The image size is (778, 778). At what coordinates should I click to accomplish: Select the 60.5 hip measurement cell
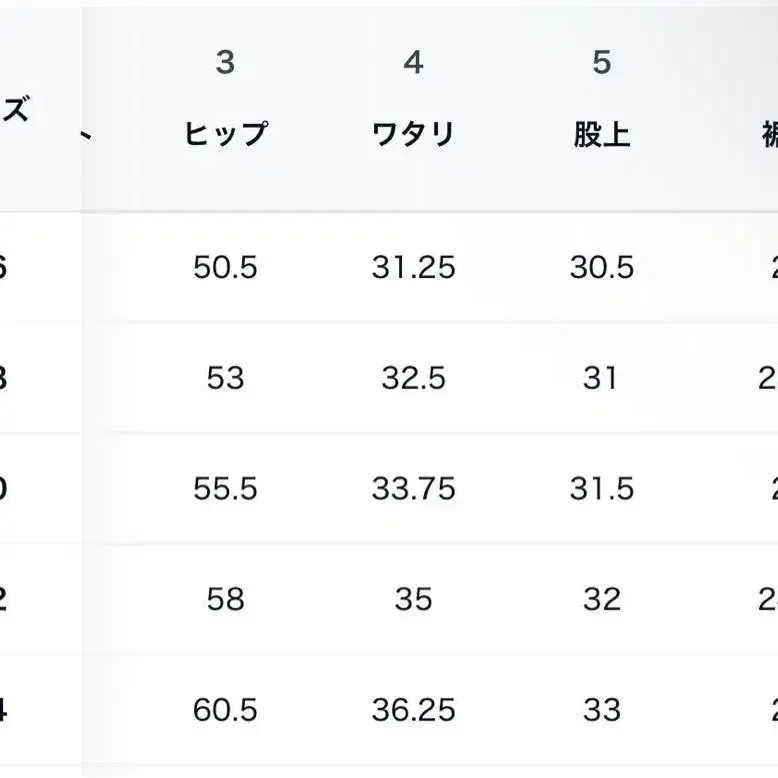pos(225,711)
